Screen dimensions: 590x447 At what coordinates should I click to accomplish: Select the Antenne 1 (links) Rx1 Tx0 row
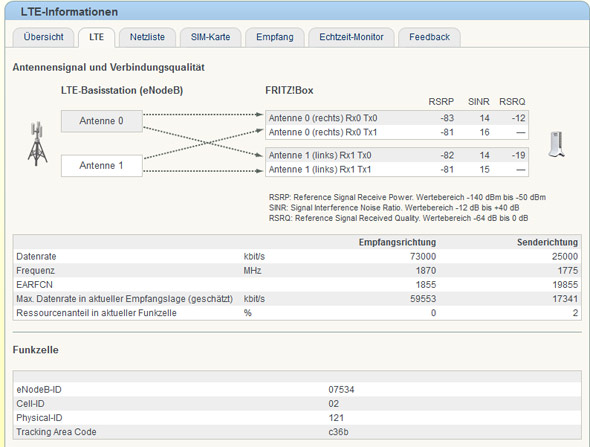[397, 155]
